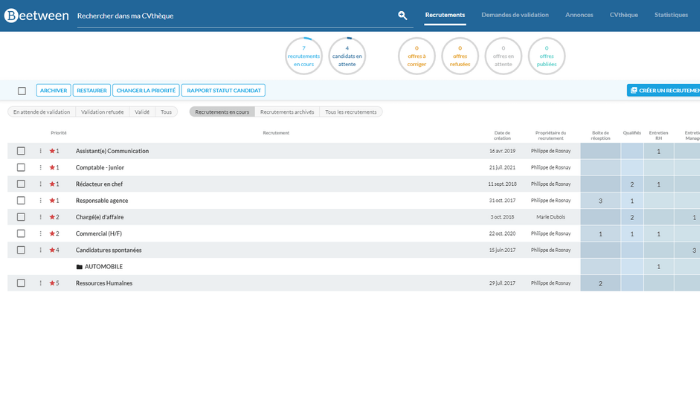This screenshot has width=700, height=400.
Task: Tick the checkbox for Comptable - junior
Action: (x=21, y=167)
